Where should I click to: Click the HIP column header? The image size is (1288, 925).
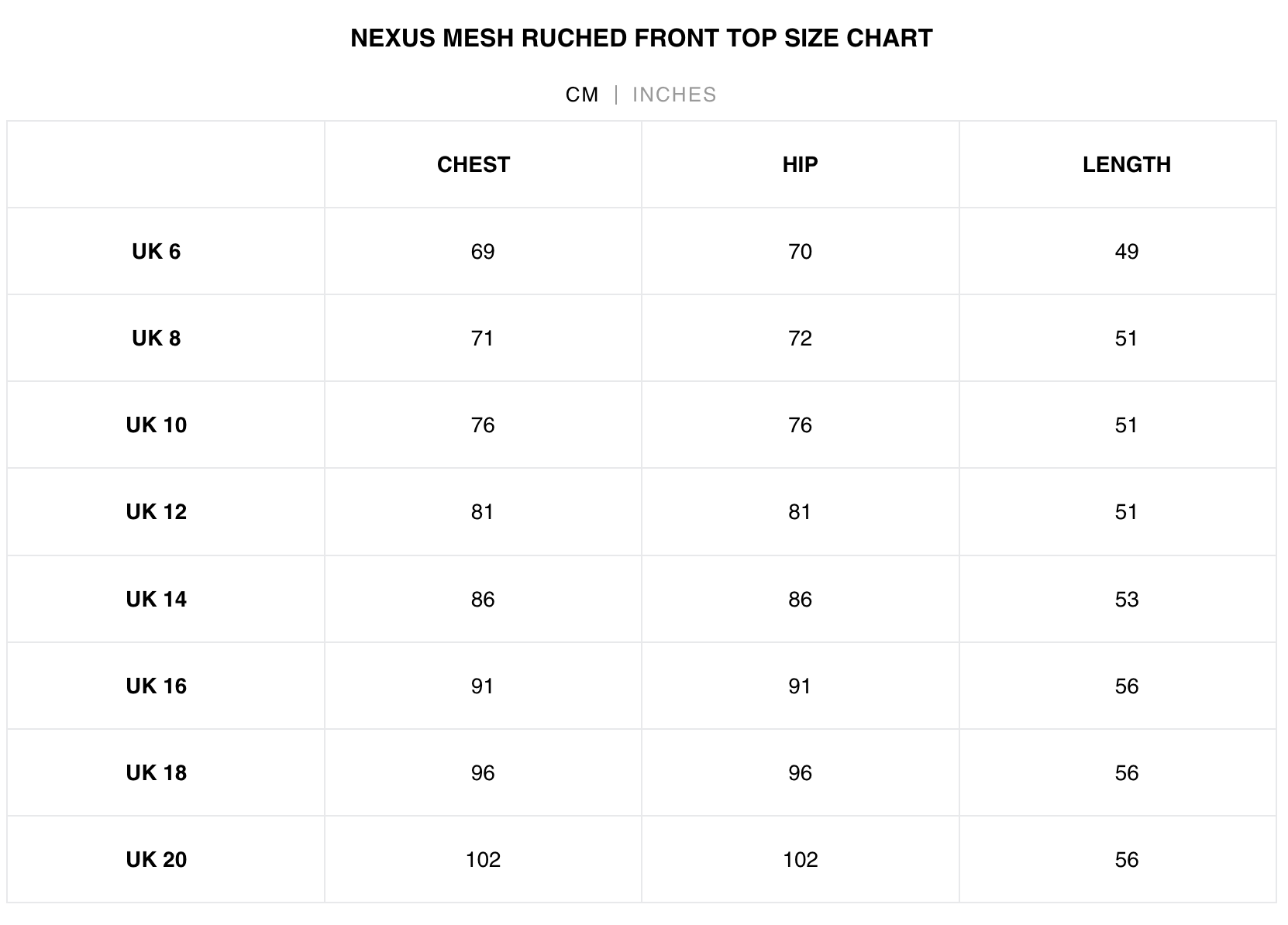click(x=800, y=164)
